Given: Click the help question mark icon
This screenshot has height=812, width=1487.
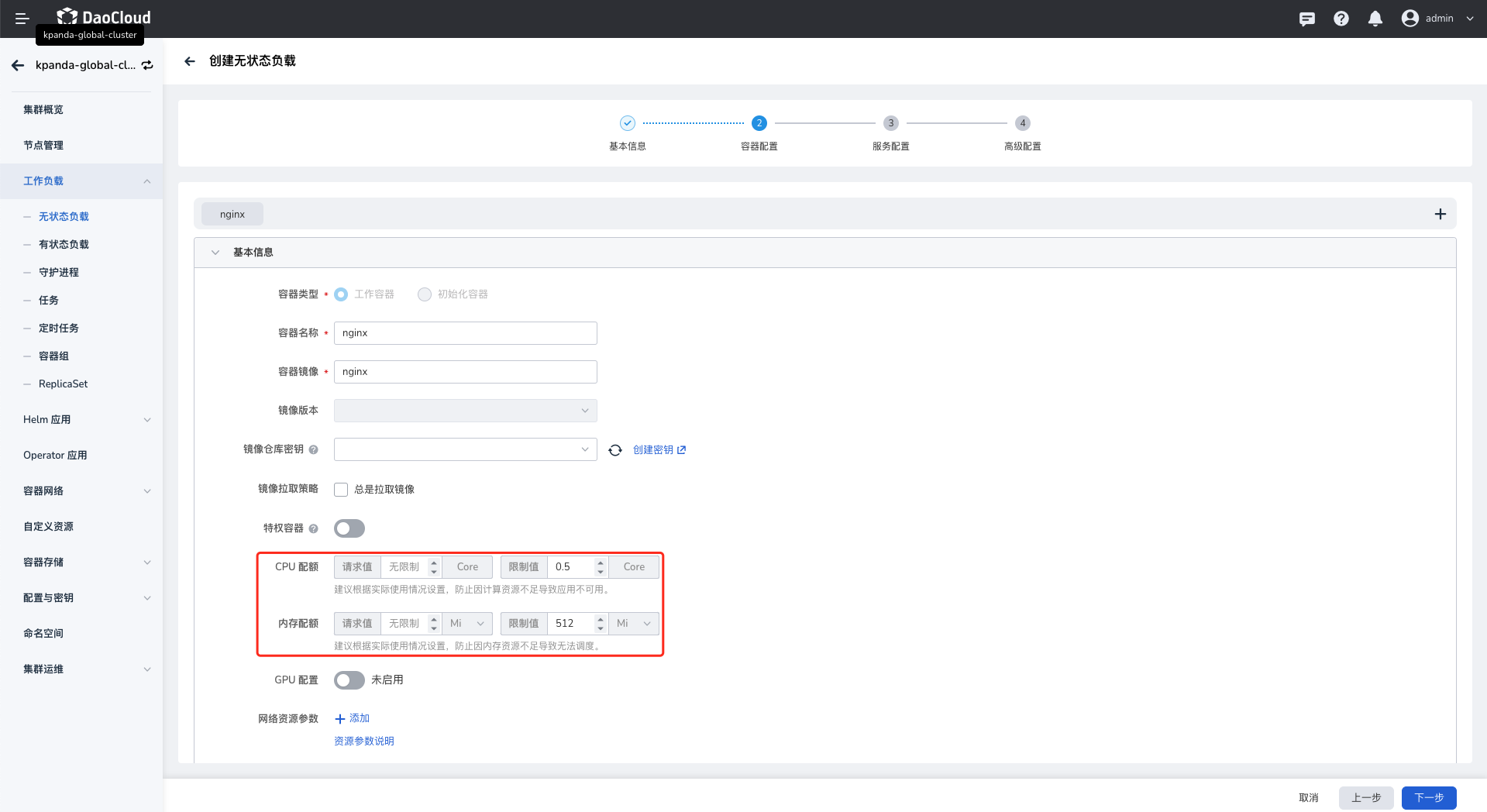Looking at the screenshot, I should [1341, 19].
